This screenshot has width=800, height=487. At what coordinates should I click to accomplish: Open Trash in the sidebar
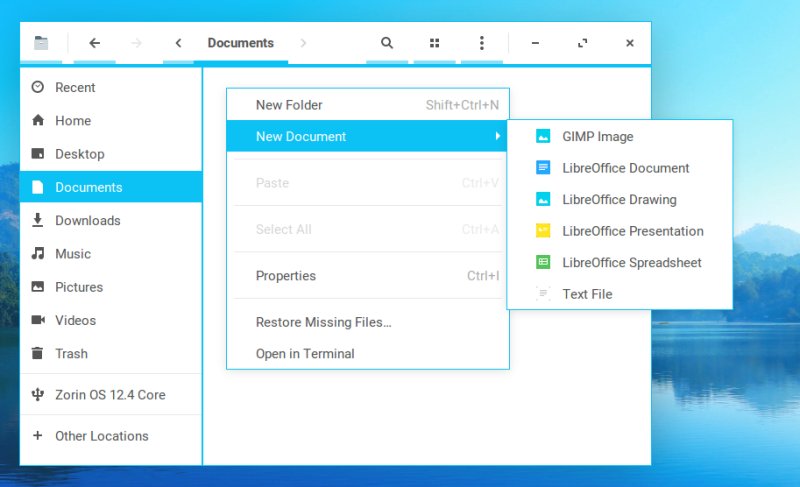[111, 353]
